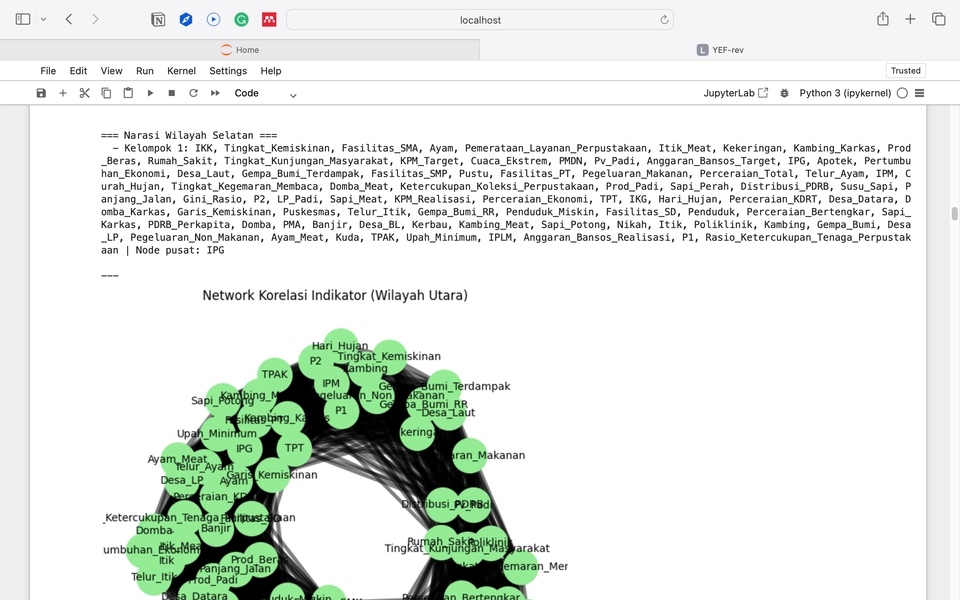Expand the Safari sidebar options chevron

[43, 20]
